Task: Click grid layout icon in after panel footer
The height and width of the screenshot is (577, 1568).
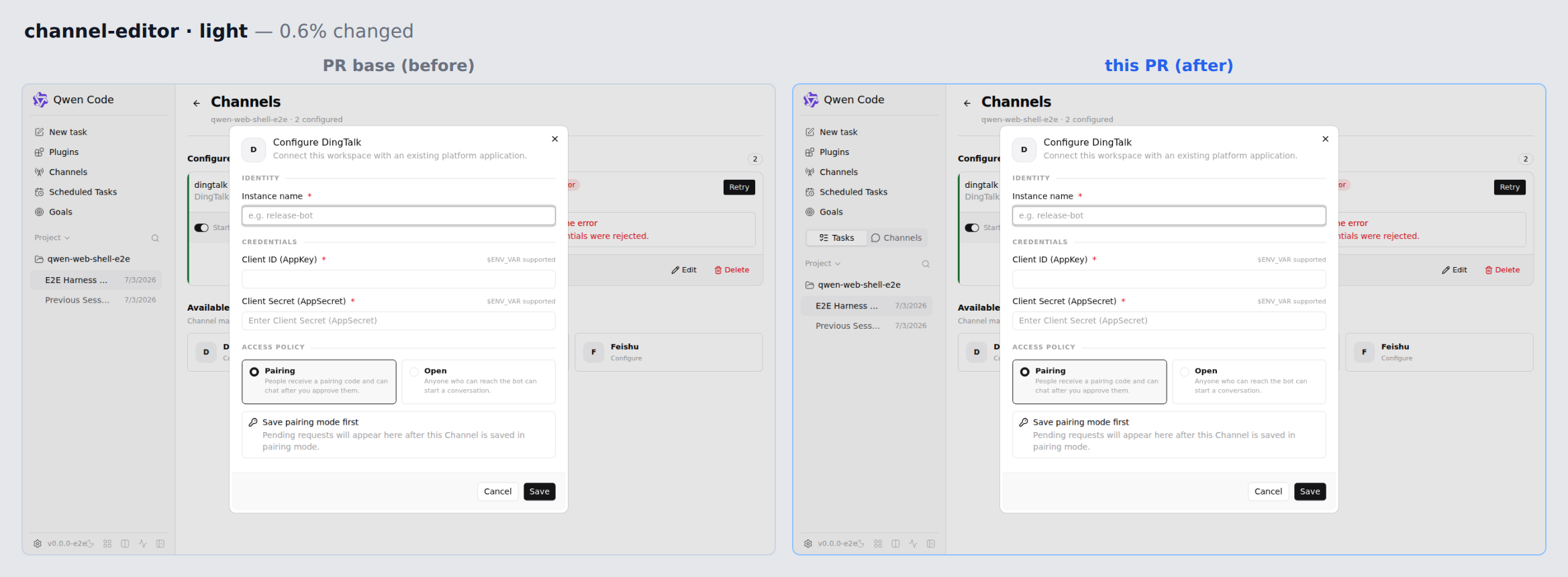Action: (878, 543)
